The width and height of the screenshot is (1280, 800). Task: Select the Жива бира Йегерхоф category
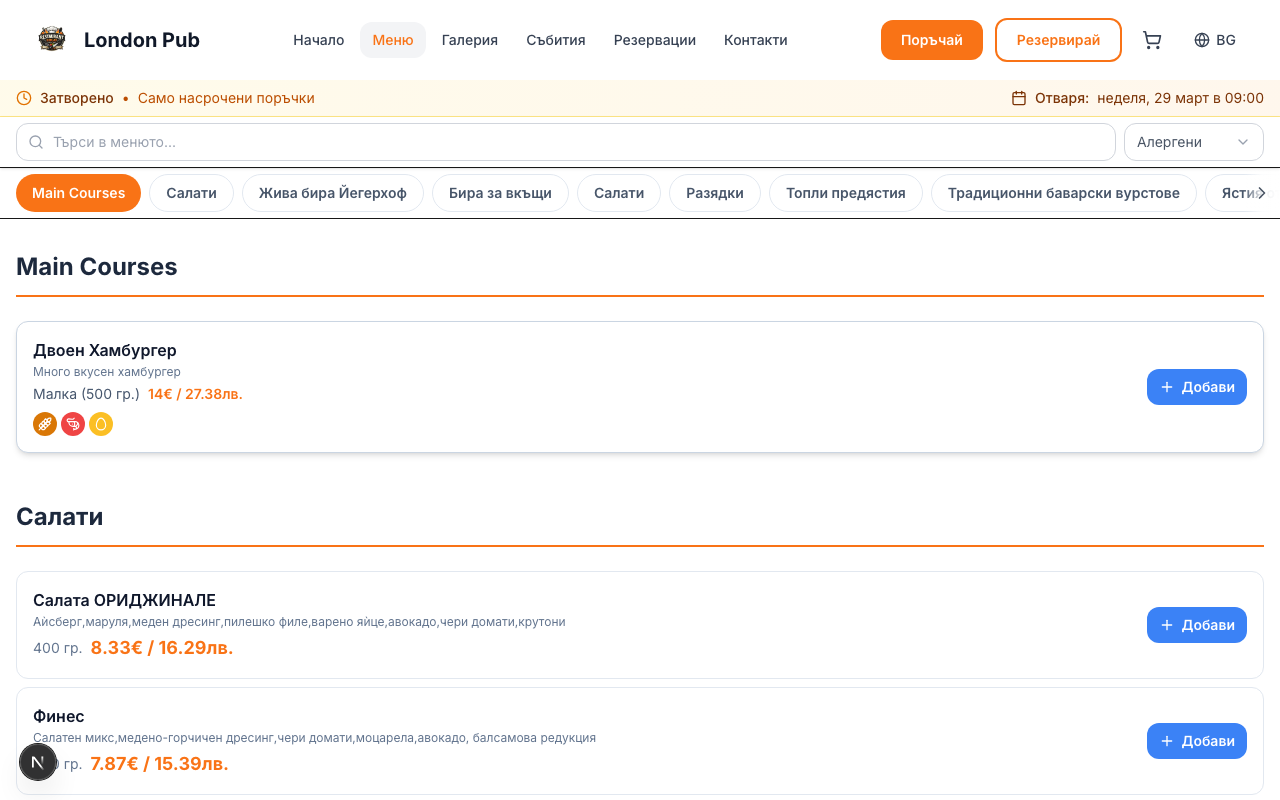click(x=332, y=193)
